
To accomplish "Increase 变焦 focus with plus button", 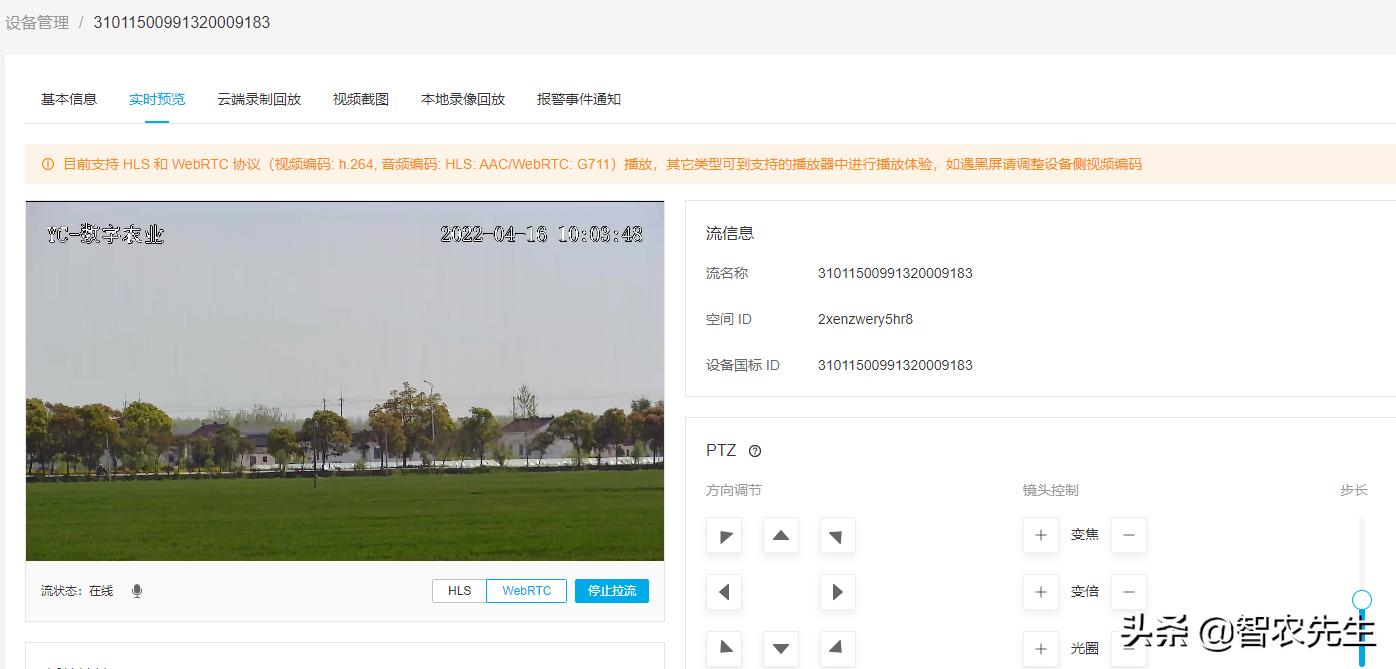I will point(1040,535).
